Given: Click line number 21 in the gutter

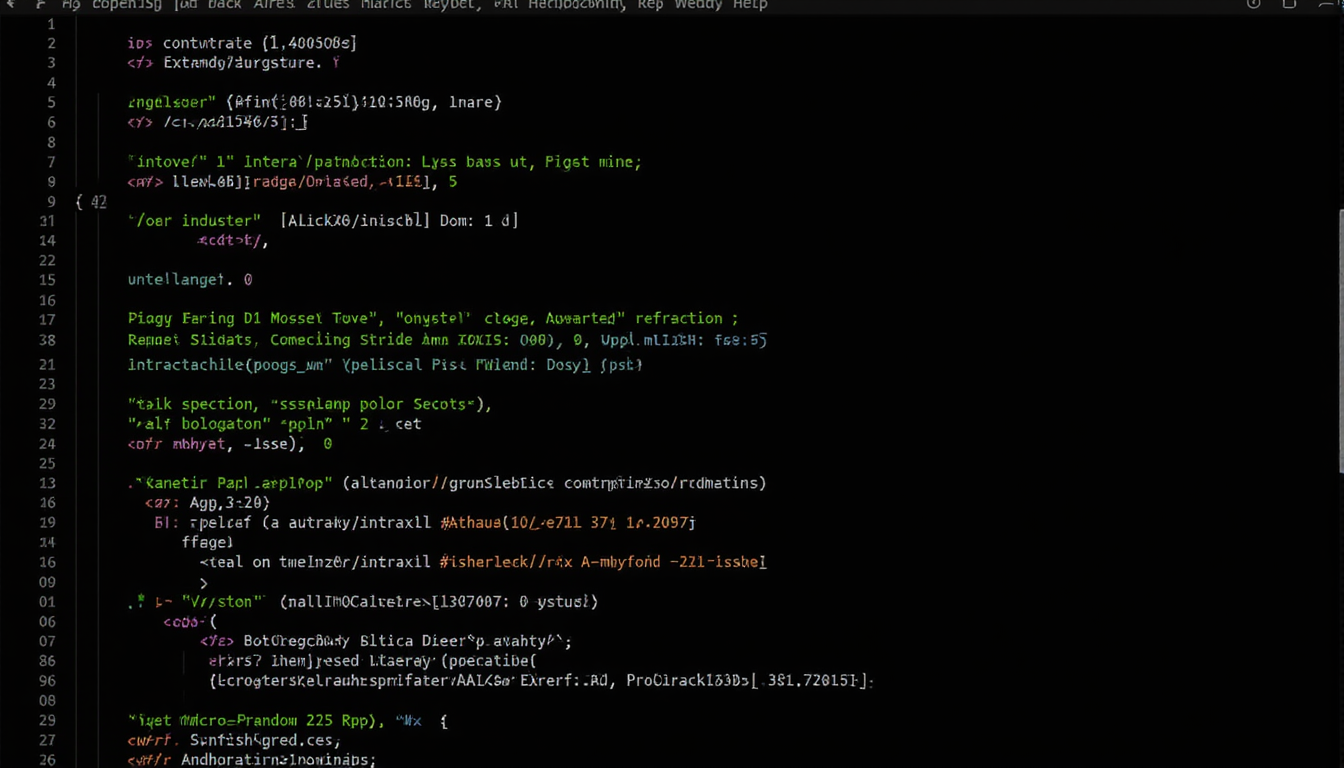Looking at the screenshot, I should click(x=47, y=365).
